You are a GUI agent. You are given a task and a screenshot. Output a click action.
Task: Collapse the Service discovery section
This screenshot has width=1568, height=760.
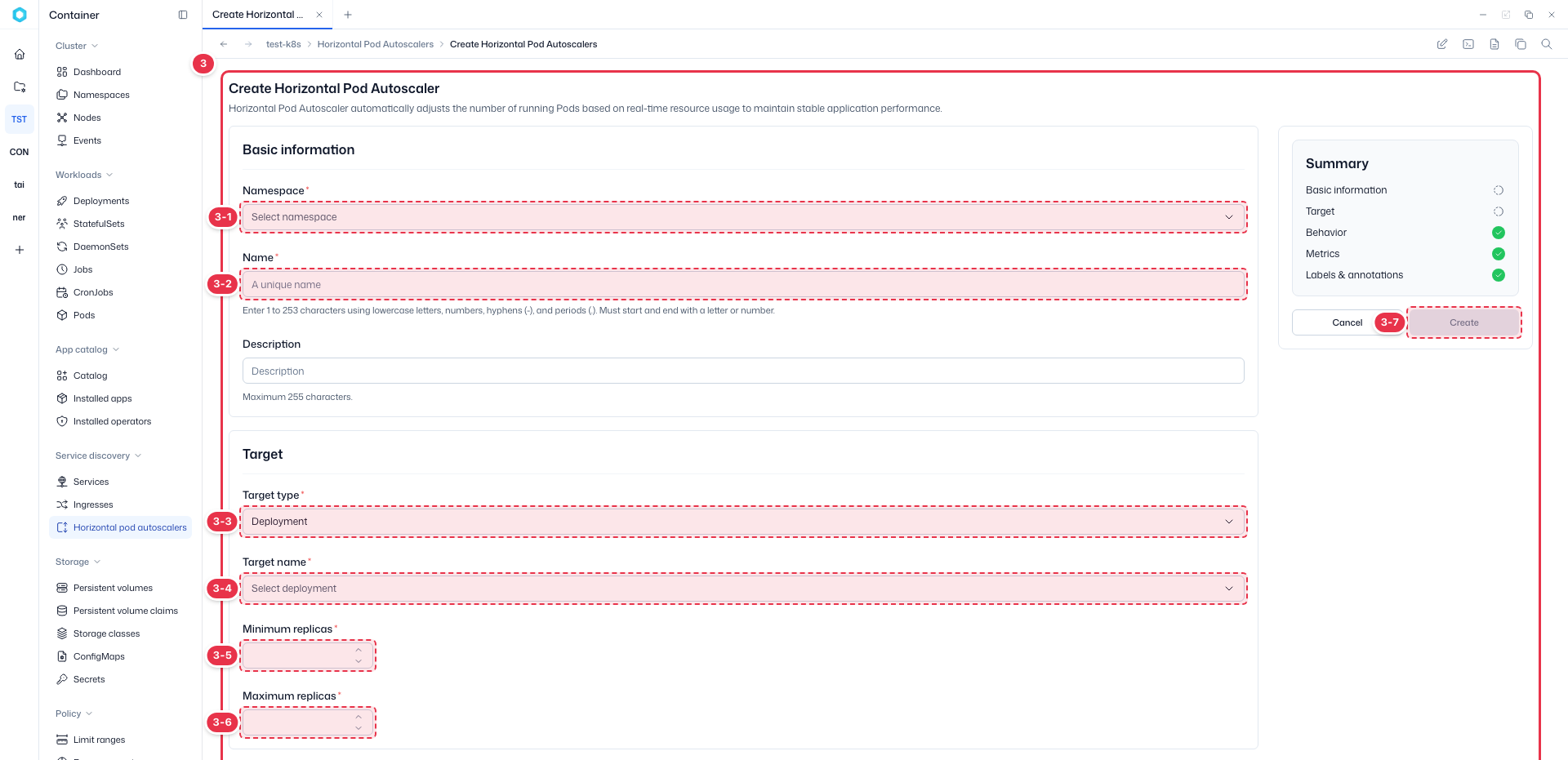(98, 456)
